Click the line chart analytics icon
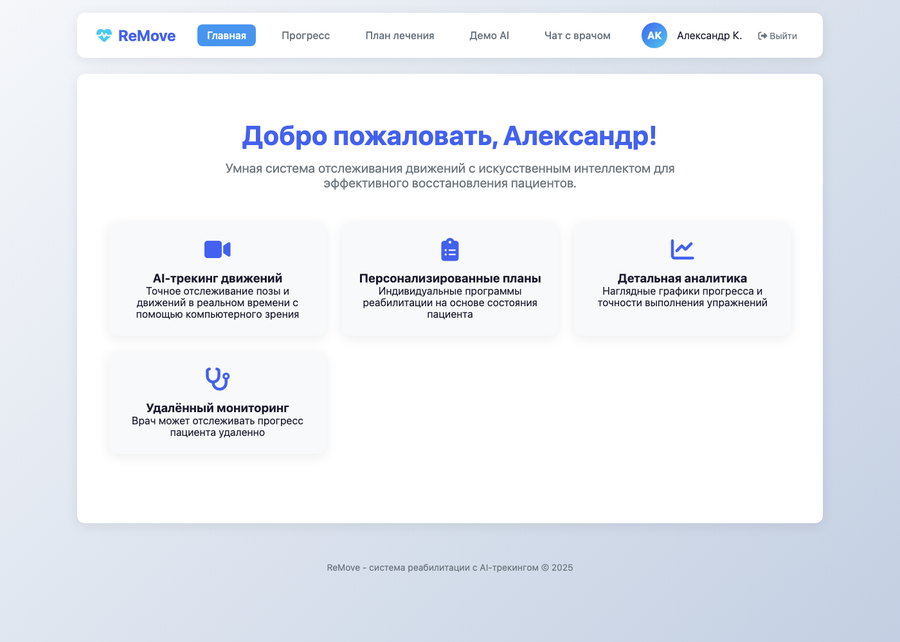Image resolution: width=900 pixels, height=642 pixels. pyautogui.click(x=682, y=250)
